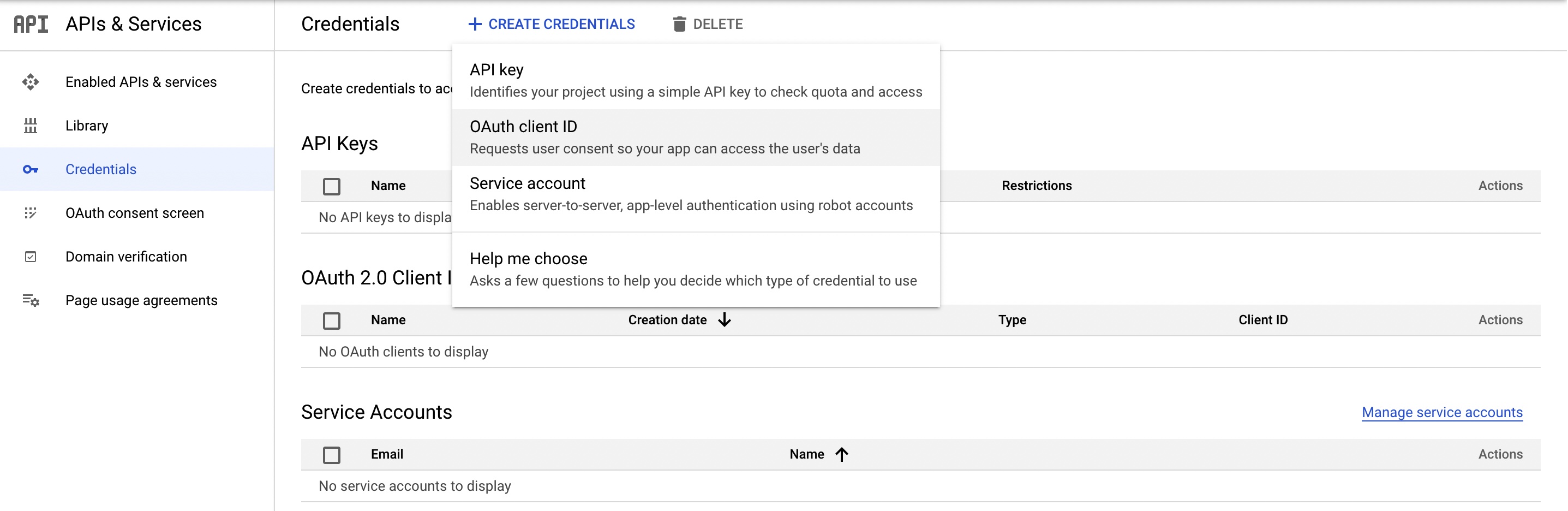The image size is (1568, 511).
Task: Click the Email column header
Action: 387,454
